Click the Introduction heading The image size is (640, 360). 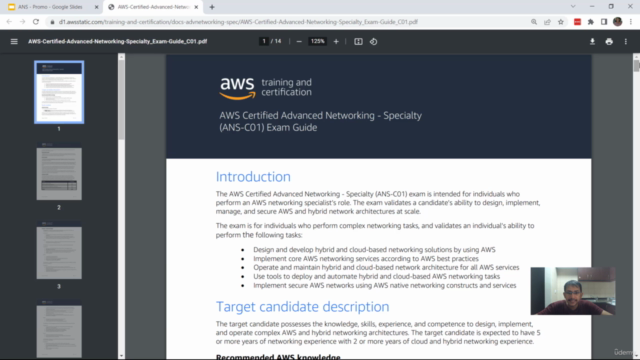(253, 177)
